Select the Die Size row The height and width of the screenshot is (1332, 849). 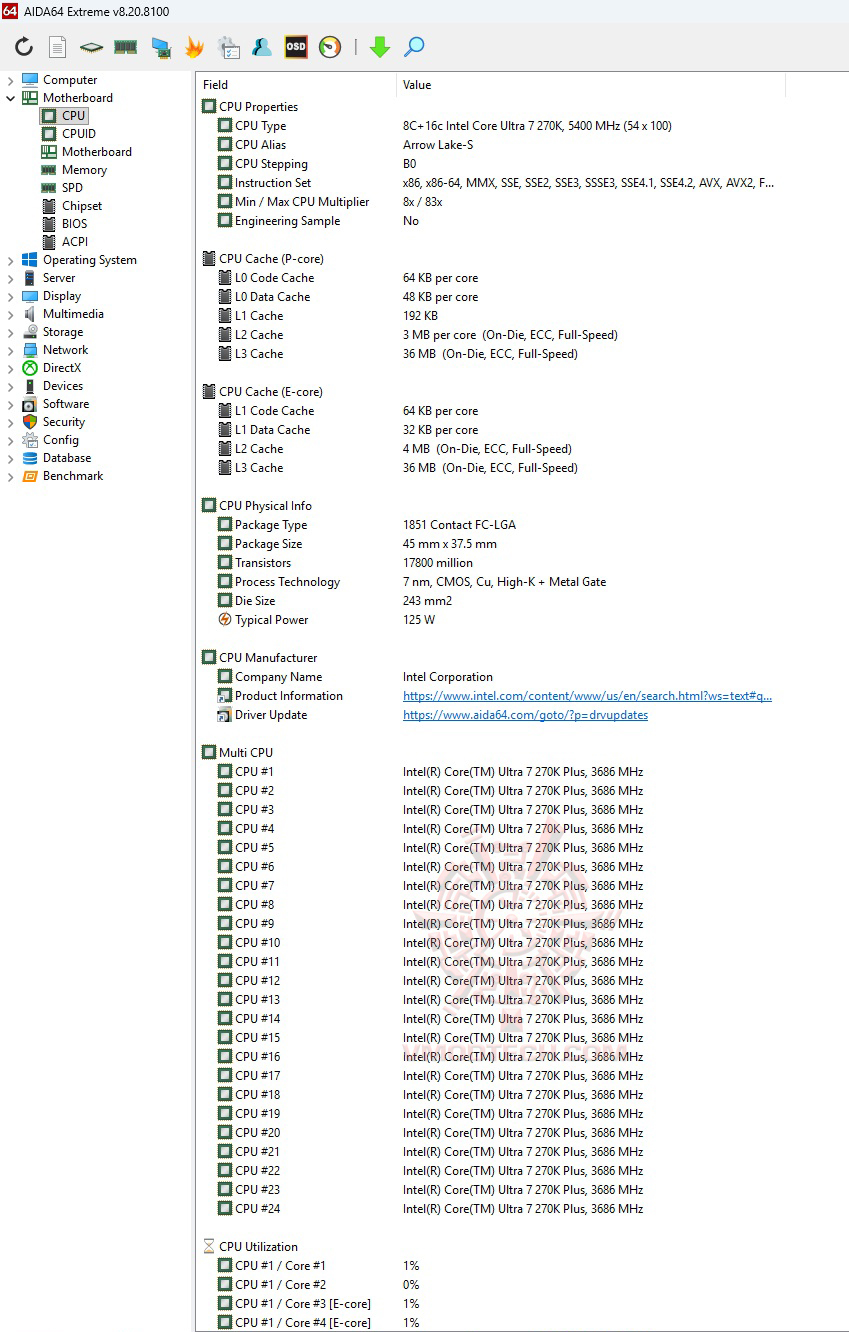(490, 601)
